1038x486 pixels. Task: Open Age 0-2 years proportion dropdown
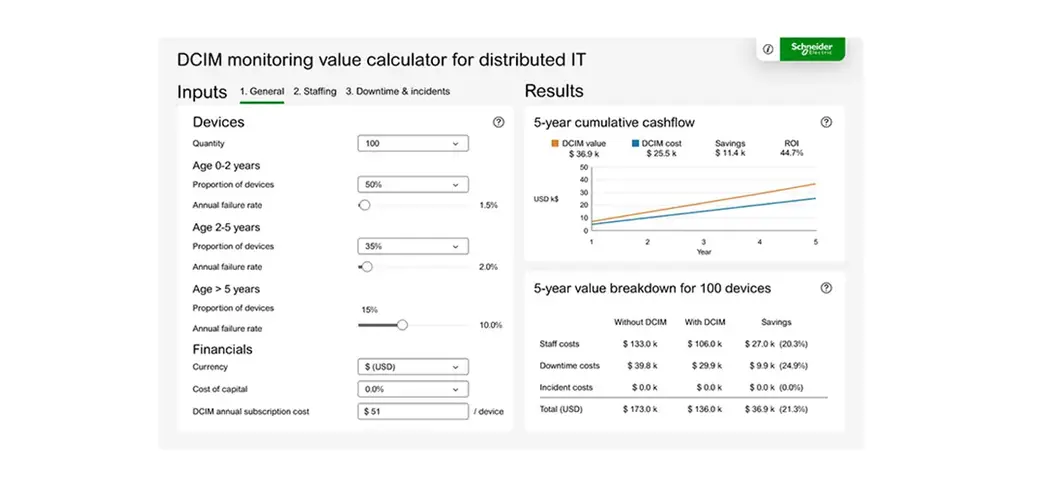[x=413, y=185]
